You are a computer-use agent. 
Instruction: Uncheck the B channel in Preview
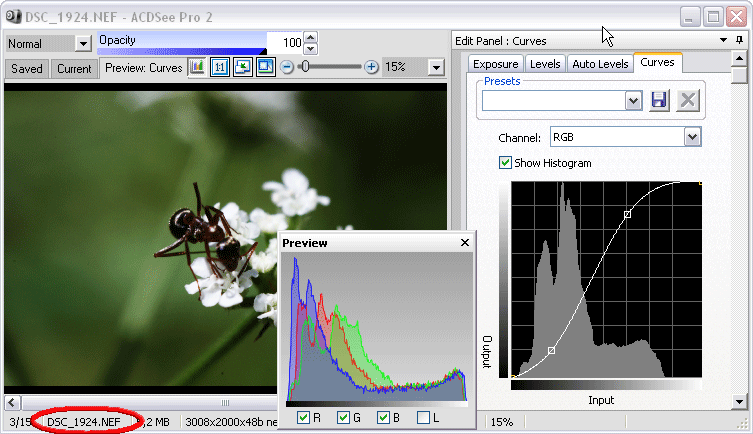point(383,417)
